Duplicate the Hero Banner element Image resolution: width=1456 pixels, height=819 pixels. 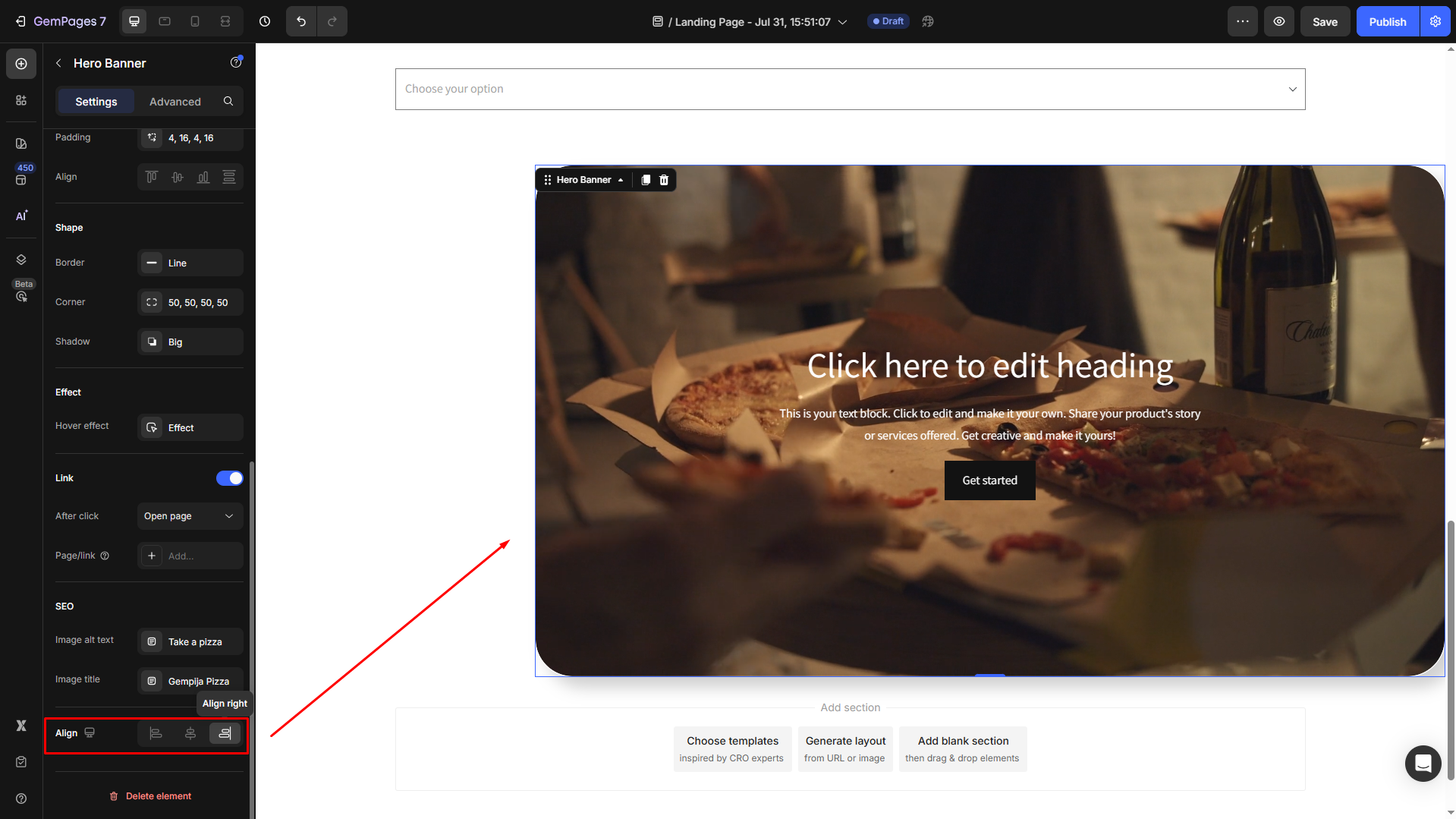pos(646,180)
